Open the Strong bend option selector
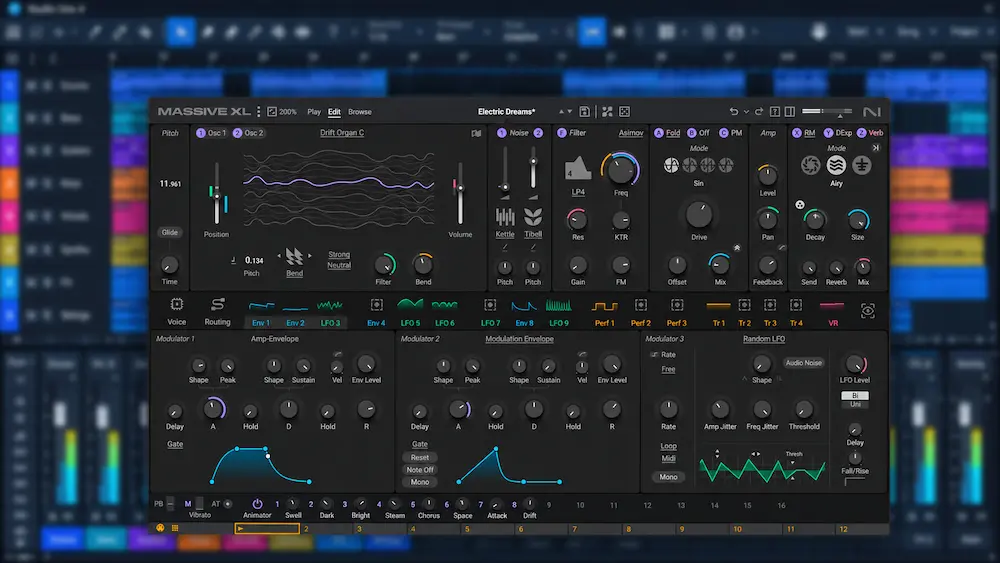 (x=339, y=254)
